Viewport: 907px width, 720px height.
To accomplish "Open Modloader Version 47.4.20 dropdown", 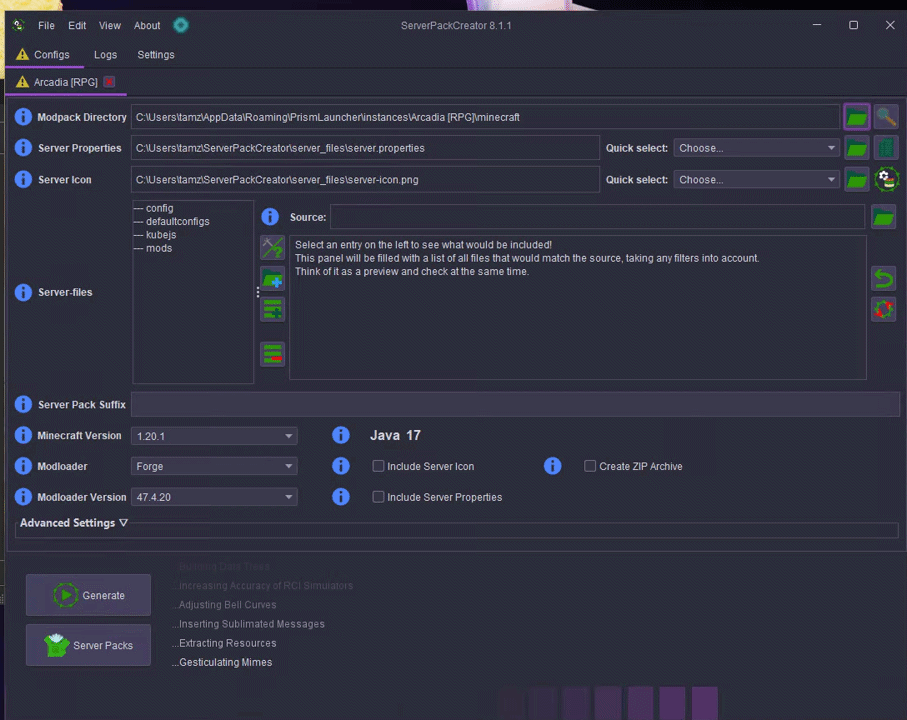I will point(214,497).
